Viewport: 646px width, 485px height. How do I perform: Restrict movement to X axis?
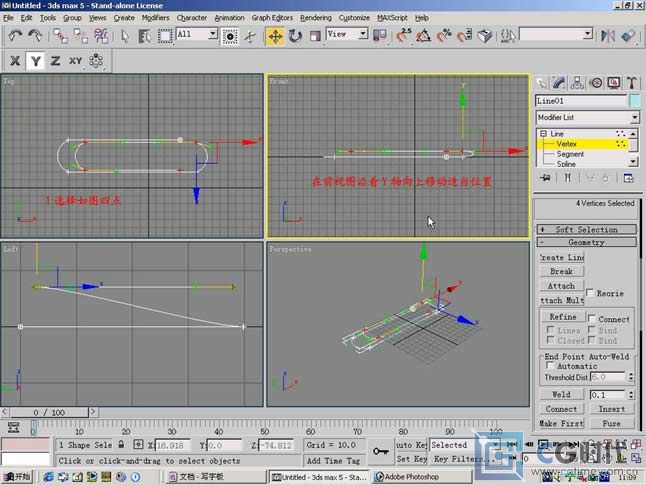[15, 61]
